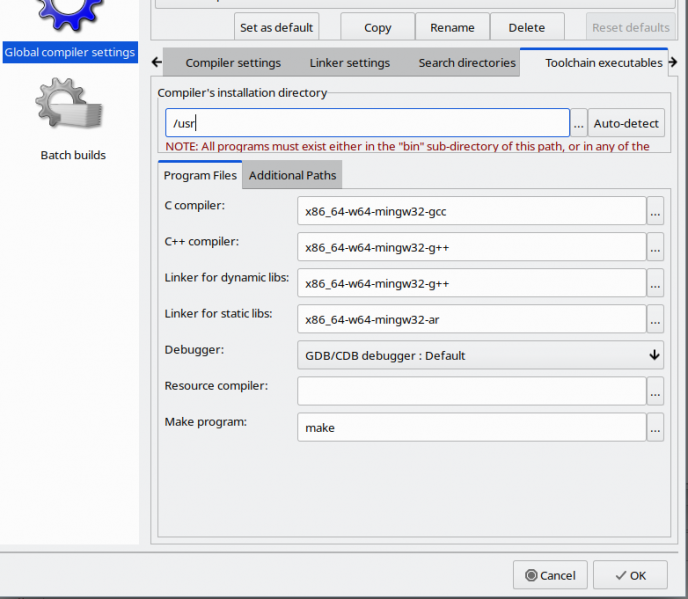Image resolution: width=688 pixels, height=599 pixels.
Task: Switch to Linker settings tab
Action: click(350, 63)
